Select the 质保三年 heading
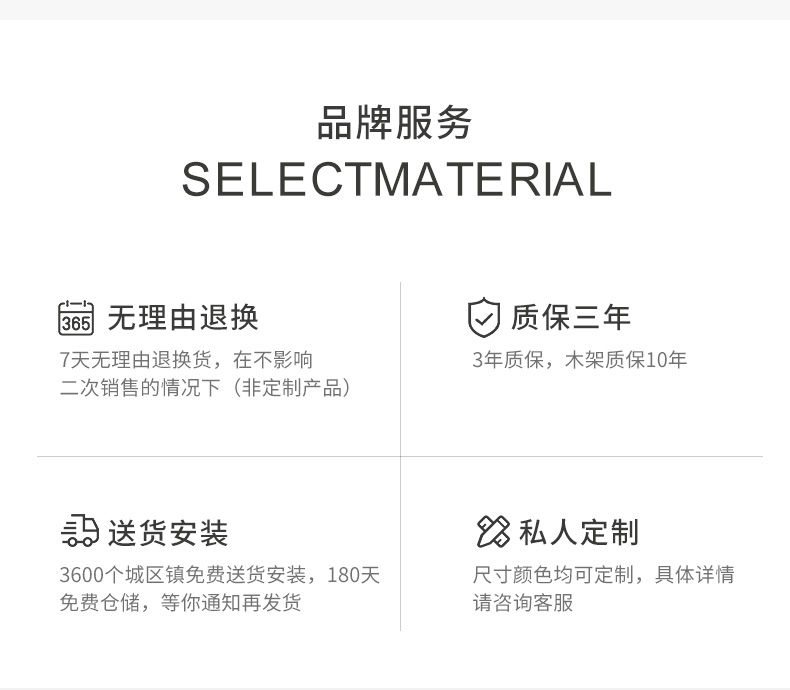Screen dimensions: 790x690 coord(571,317)
